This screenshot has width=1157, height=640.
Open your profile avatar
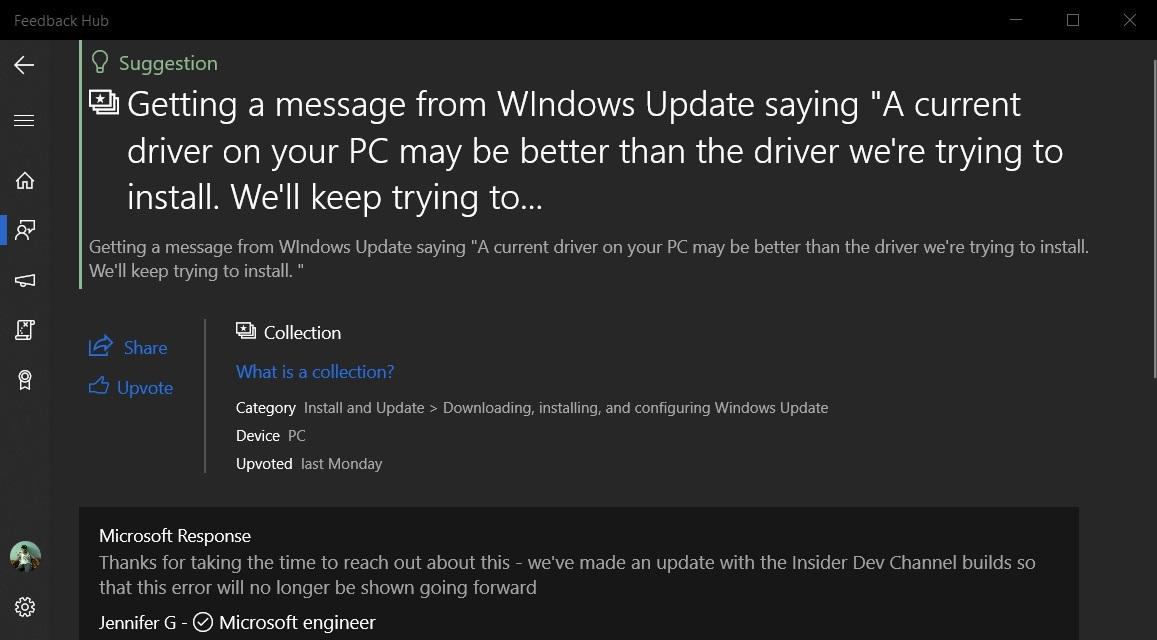pyautogui.click(x=25, y=557)
